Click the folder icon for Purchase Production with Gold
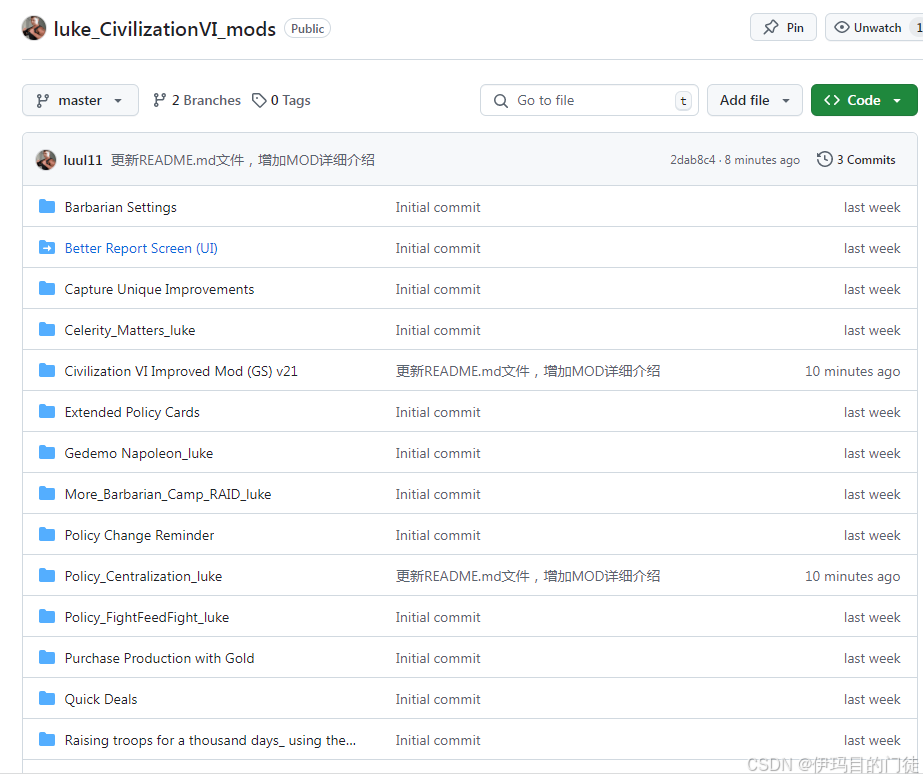This screenshot has height=780, width=923. tap(47, 658)
